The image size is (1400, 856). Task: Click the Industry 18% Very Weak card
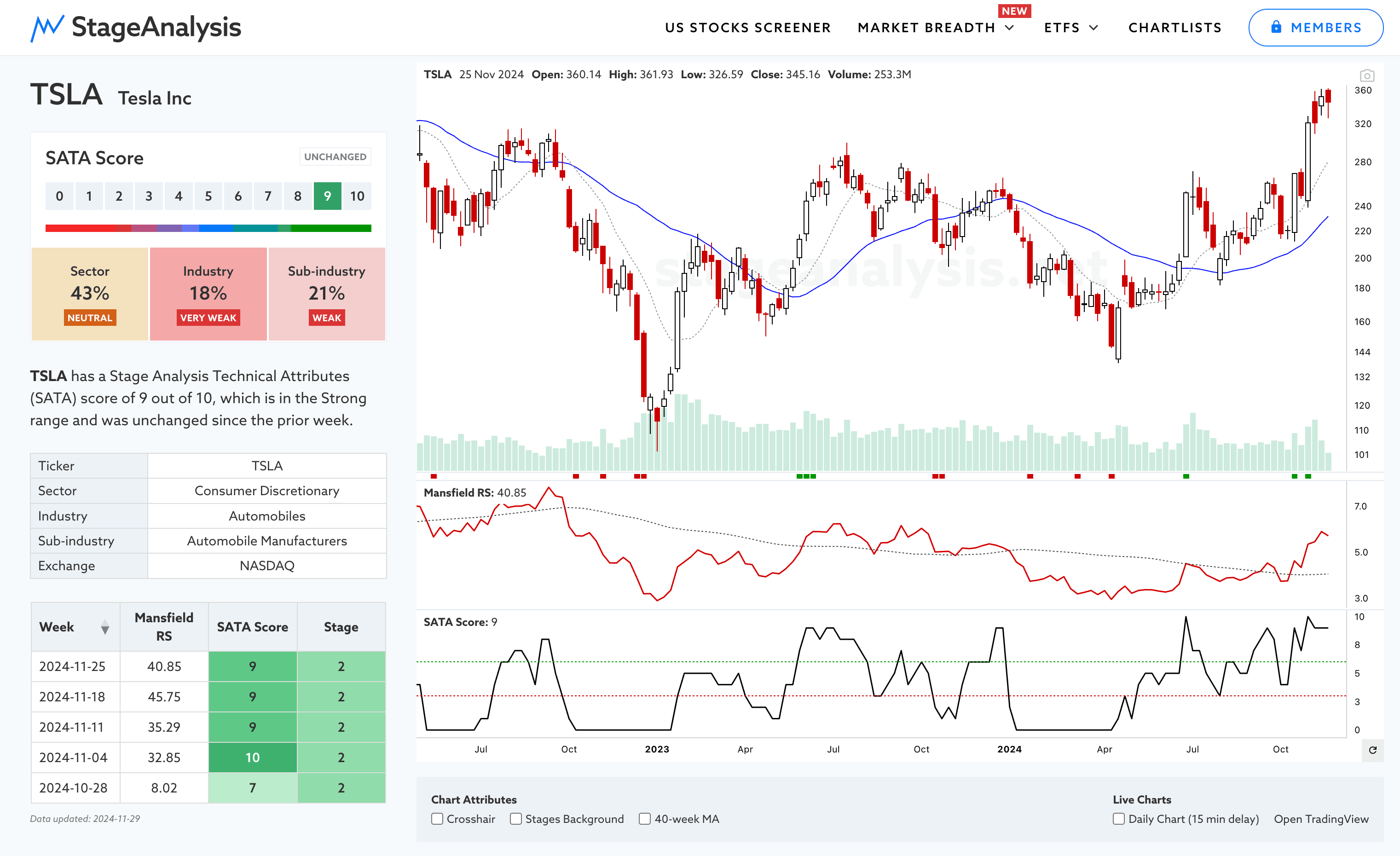pyautogui.click(x=208, y=294)
